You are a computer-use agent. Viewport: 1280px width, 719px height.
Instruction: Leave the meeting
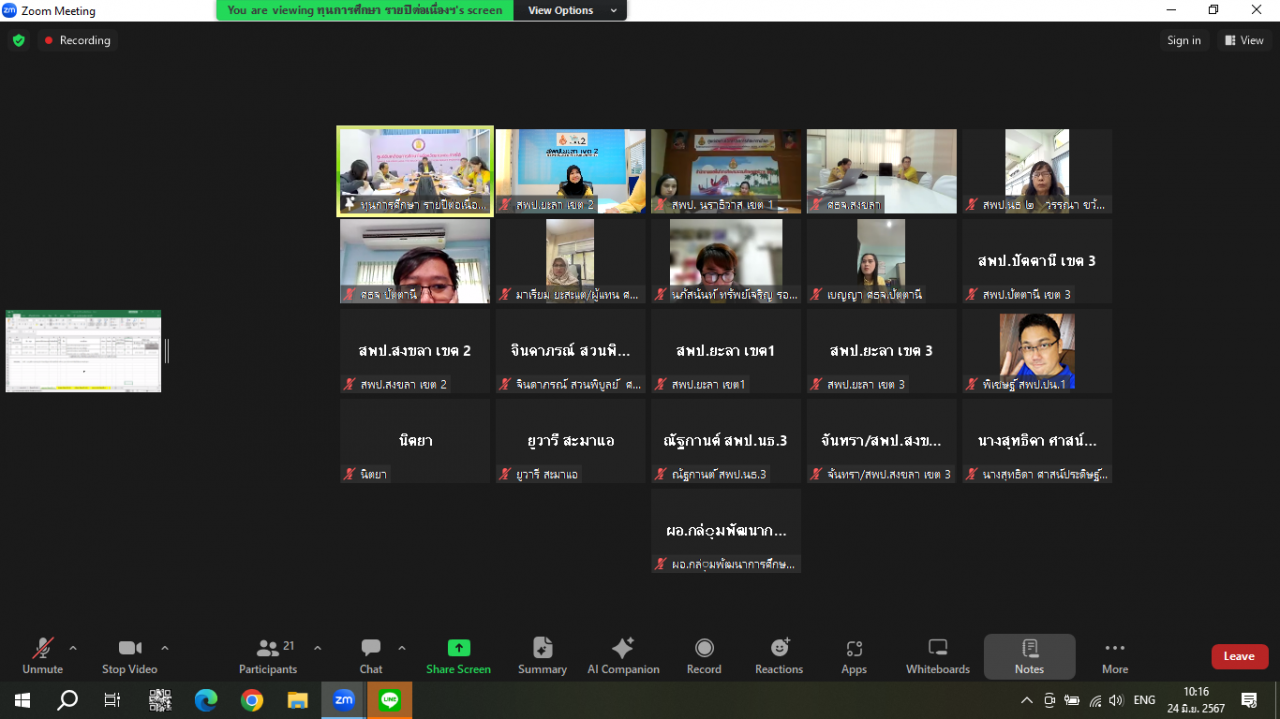(x=1240, y=656)
